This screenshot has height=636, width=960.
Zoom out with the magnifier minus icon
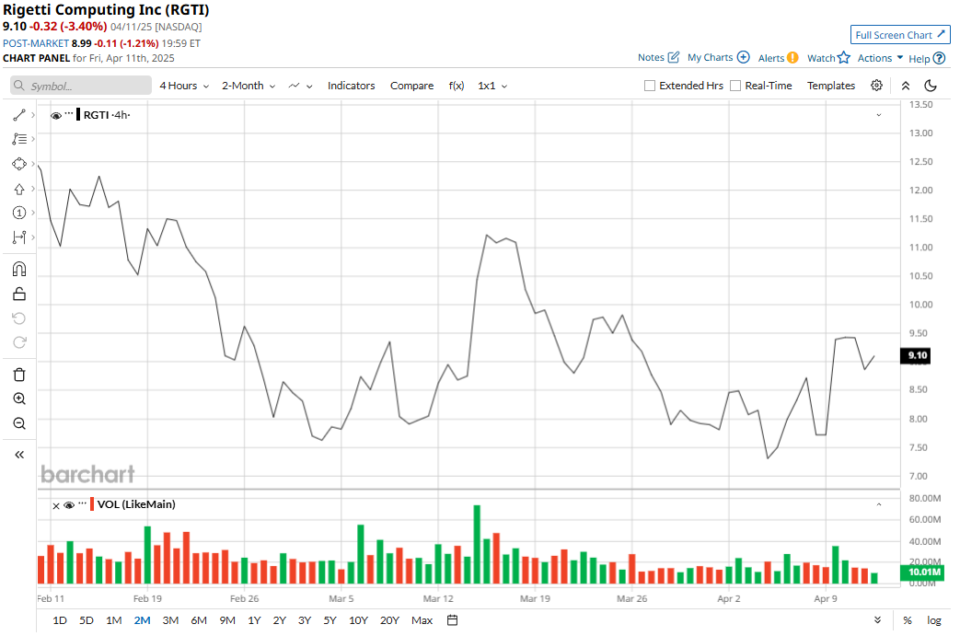coord(19,424)
